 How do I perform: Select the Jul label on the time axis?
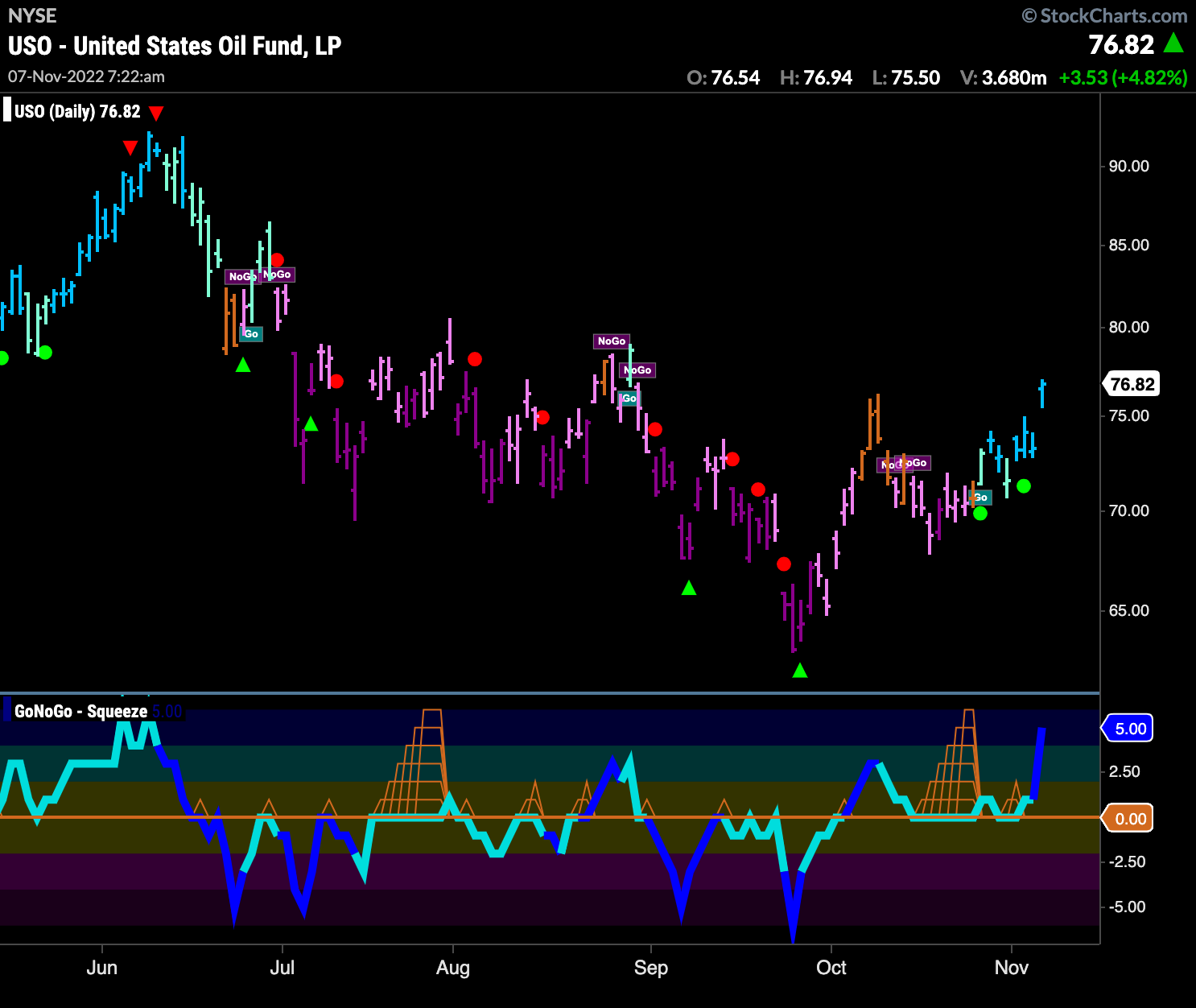click(283, 967)
